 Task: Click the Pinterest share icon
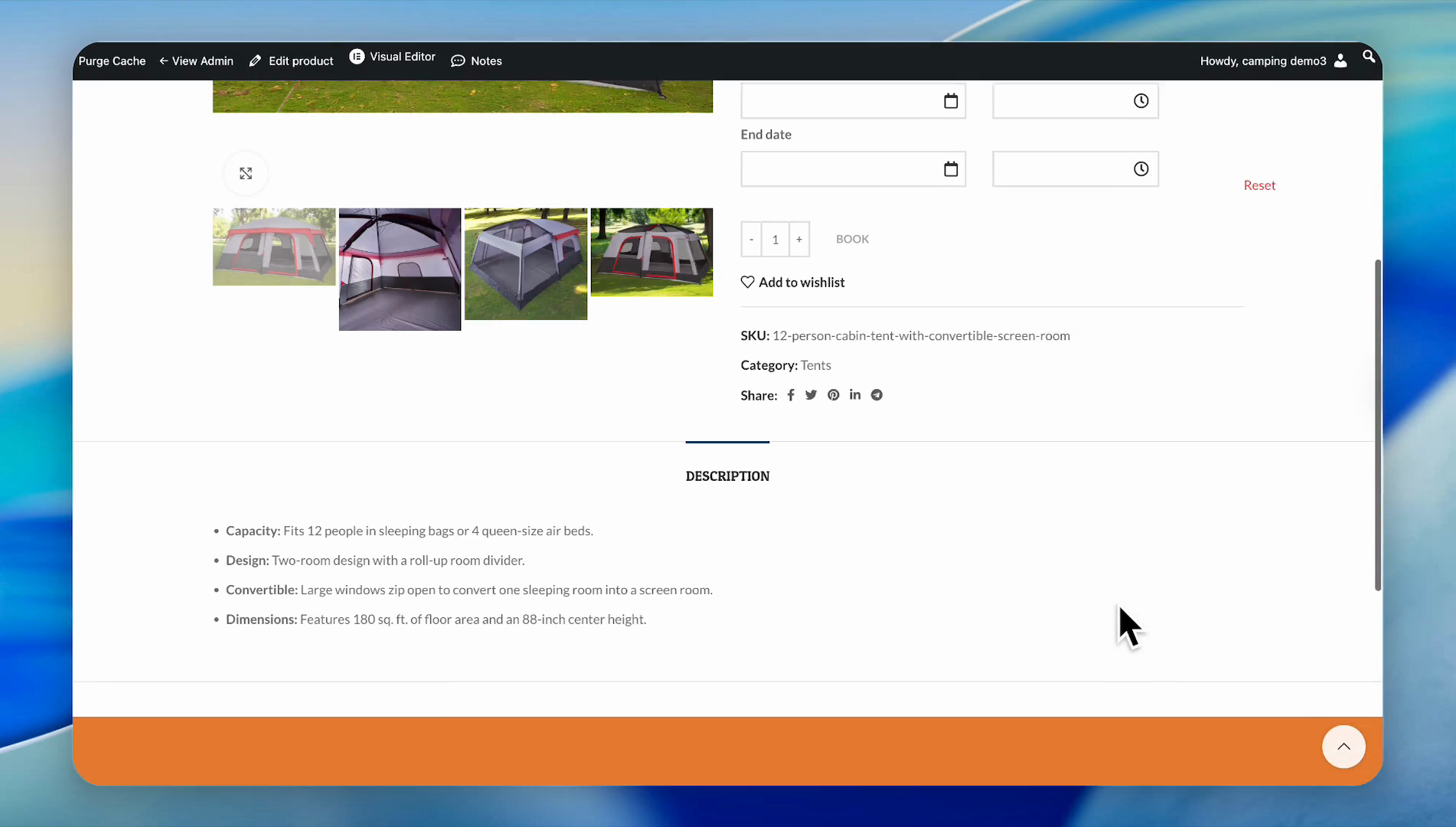point(833,395)
